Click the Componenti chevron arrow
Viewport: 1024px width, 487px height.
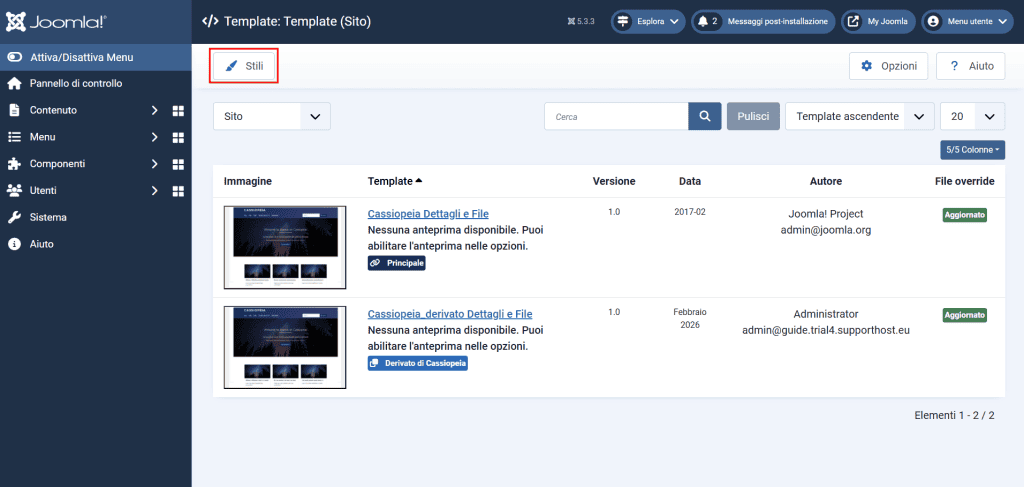[x=155, y=164]
